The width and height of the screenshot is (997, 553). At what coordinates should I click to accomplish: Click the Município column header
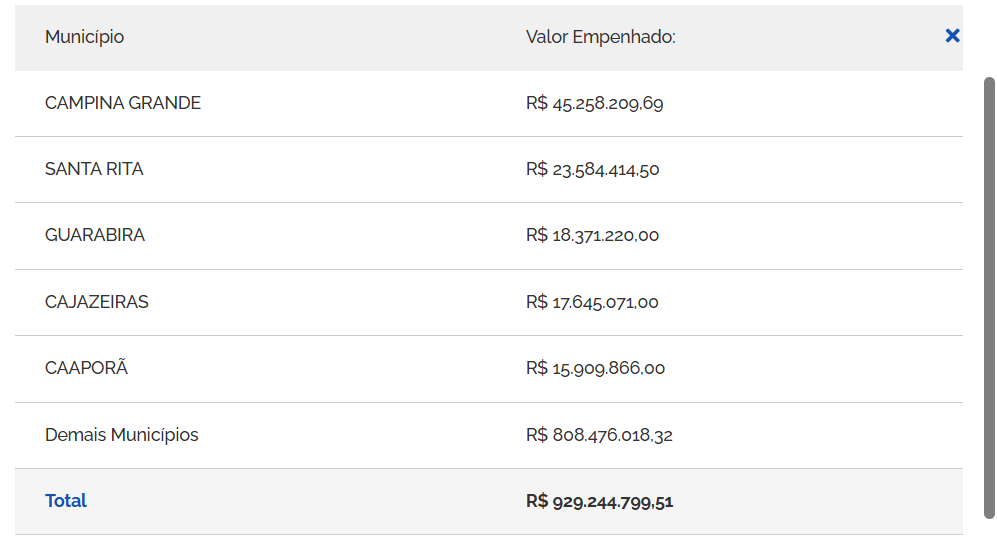click(x=85, y=37)
